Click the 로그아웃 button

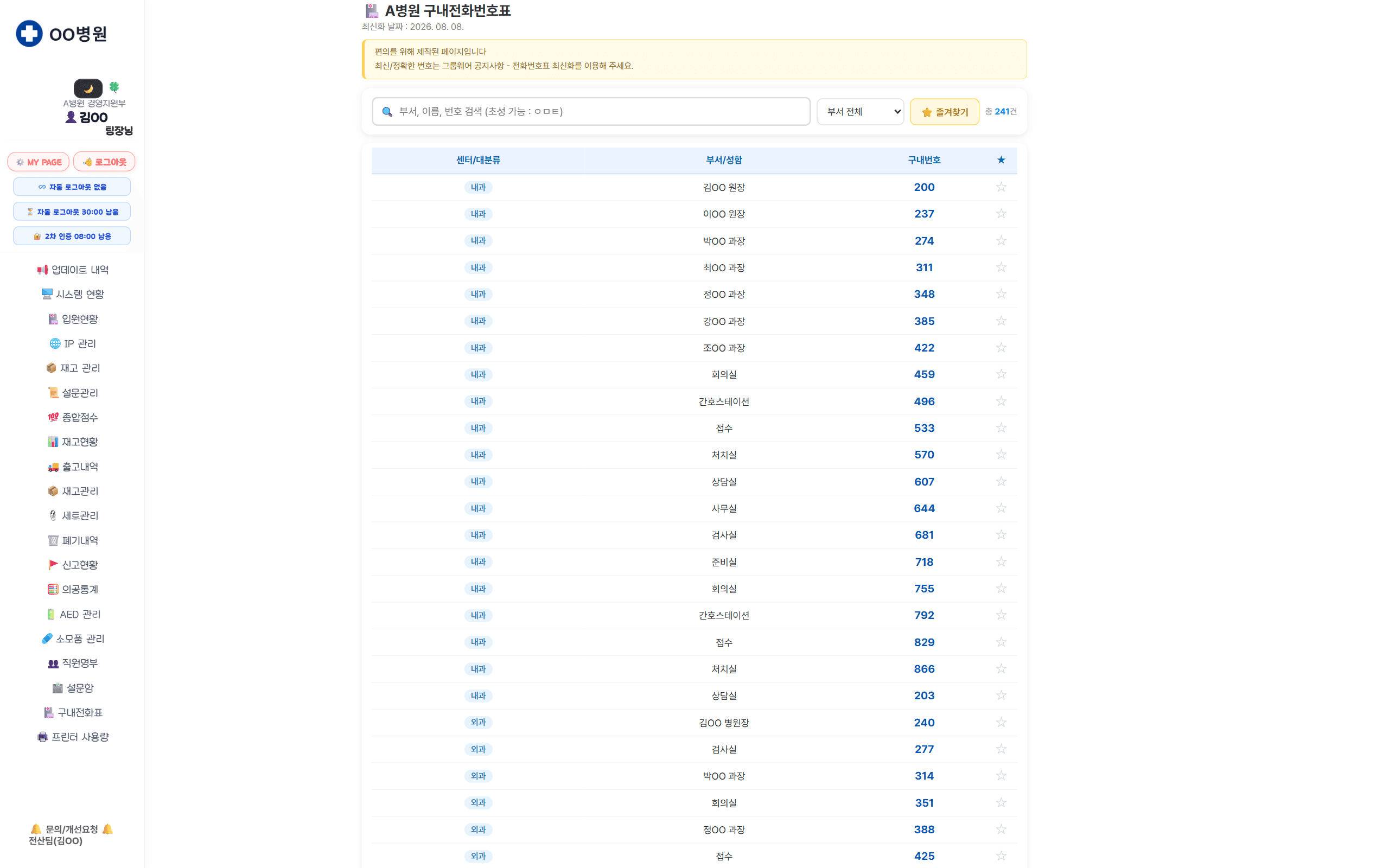[x=105, y=162]
